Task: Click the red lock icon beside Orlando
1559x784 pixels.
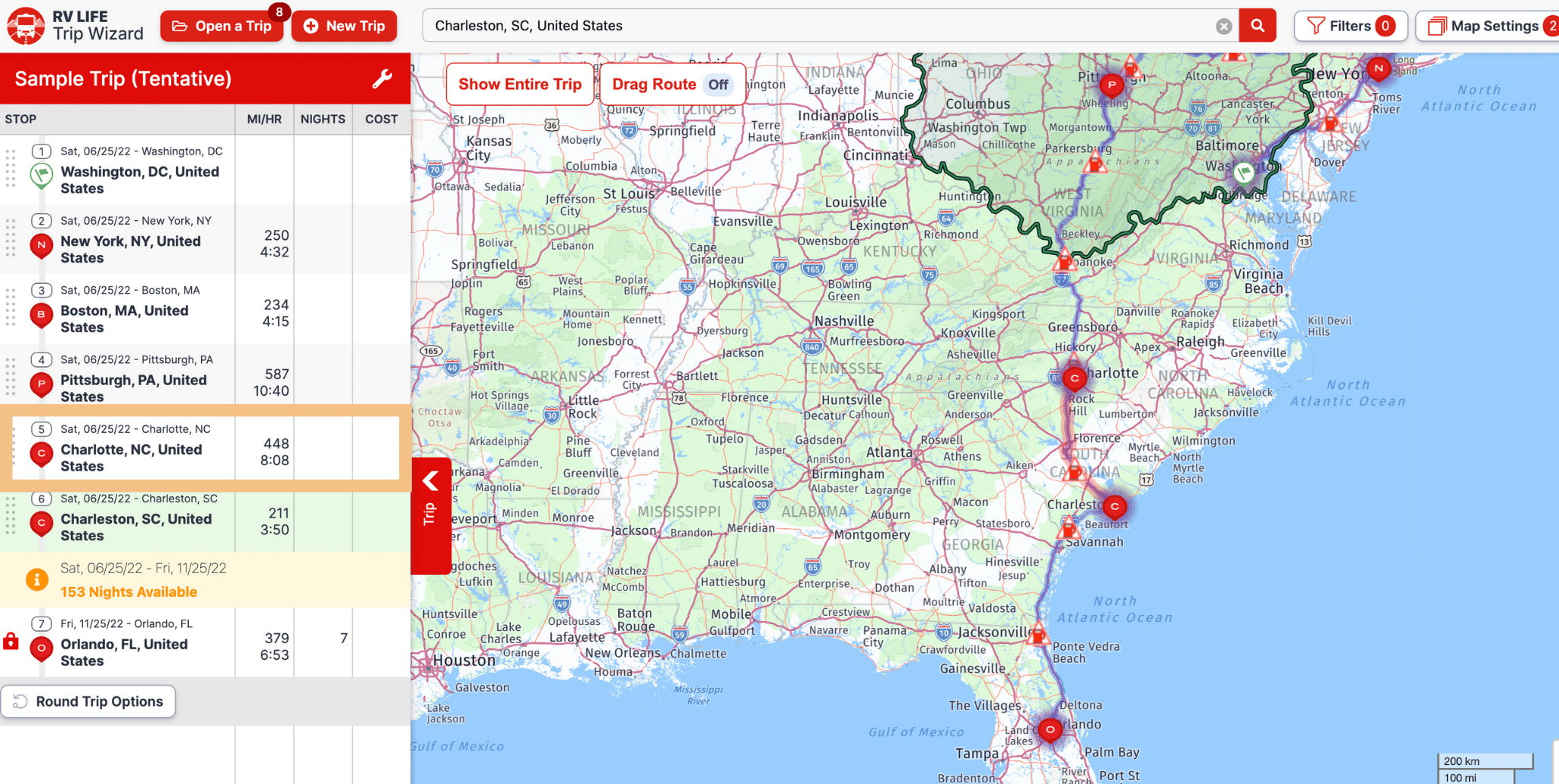Action: click(11, 641)
